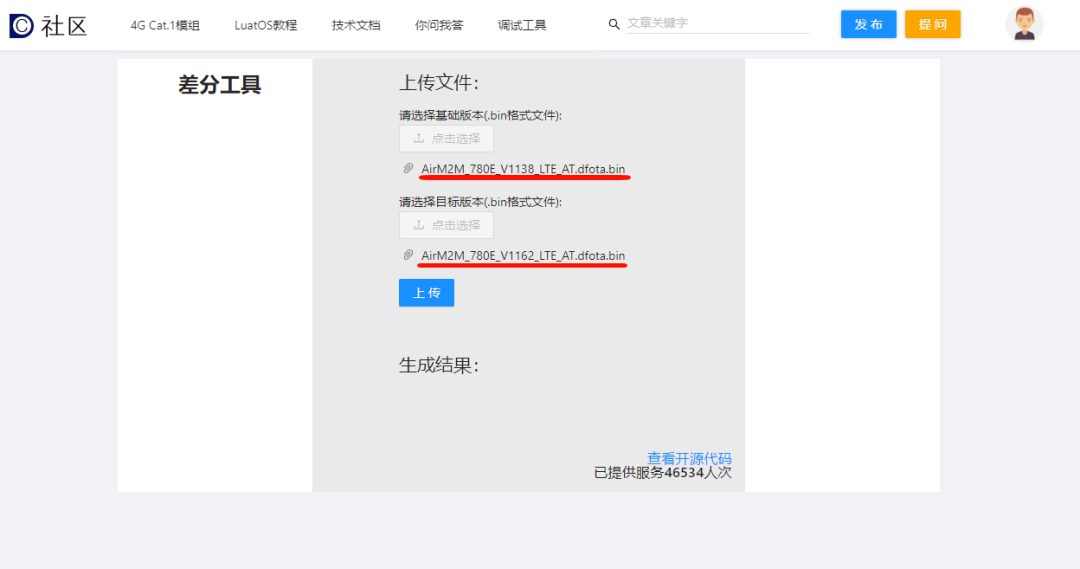
Task: Click the orange 提问 button
Action: pyautogui.click(x=933, y=24)
